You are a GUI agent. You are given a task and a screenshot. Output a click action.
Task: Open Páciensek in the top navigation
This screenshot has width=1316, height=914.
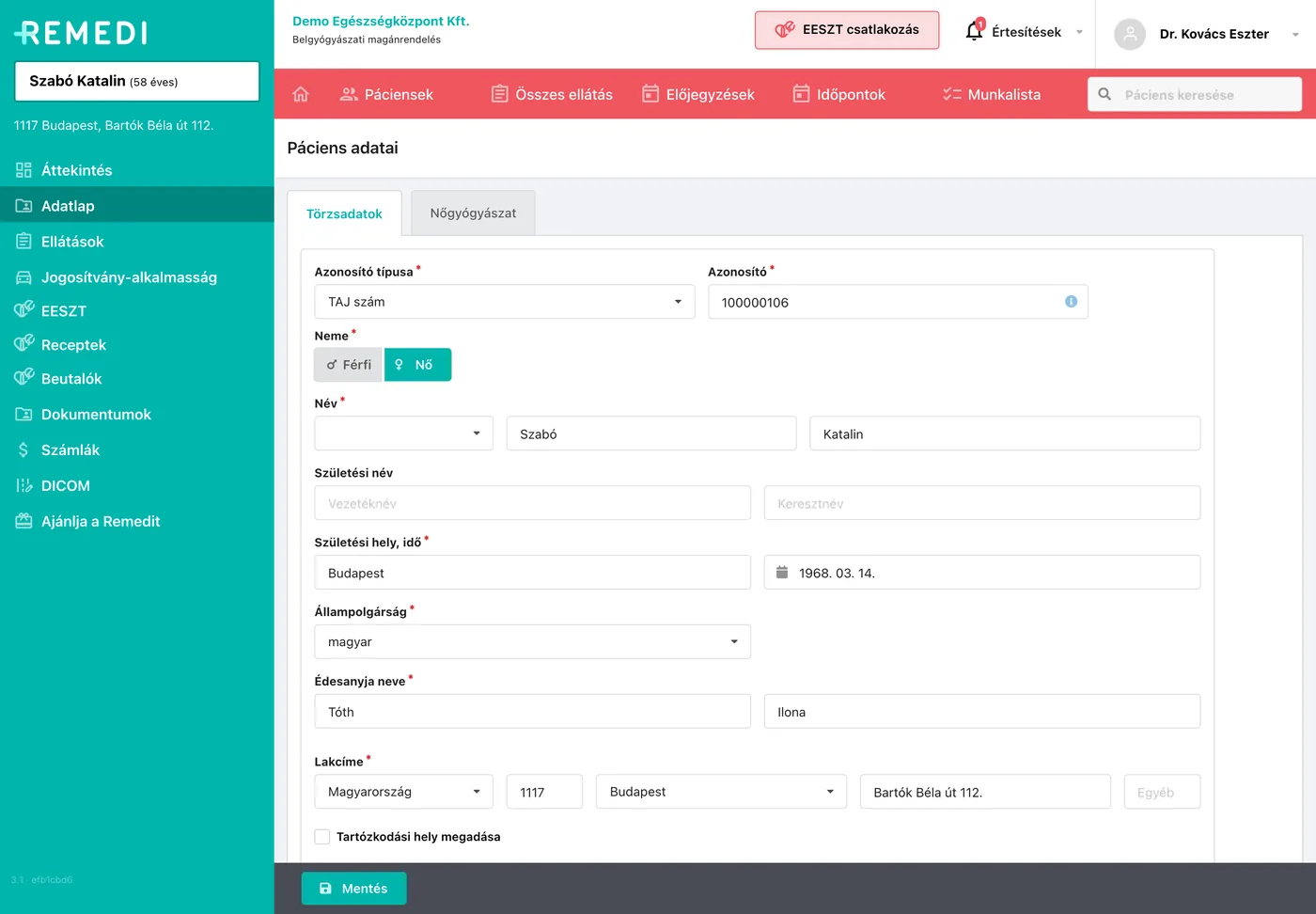[x=386, y=94]
